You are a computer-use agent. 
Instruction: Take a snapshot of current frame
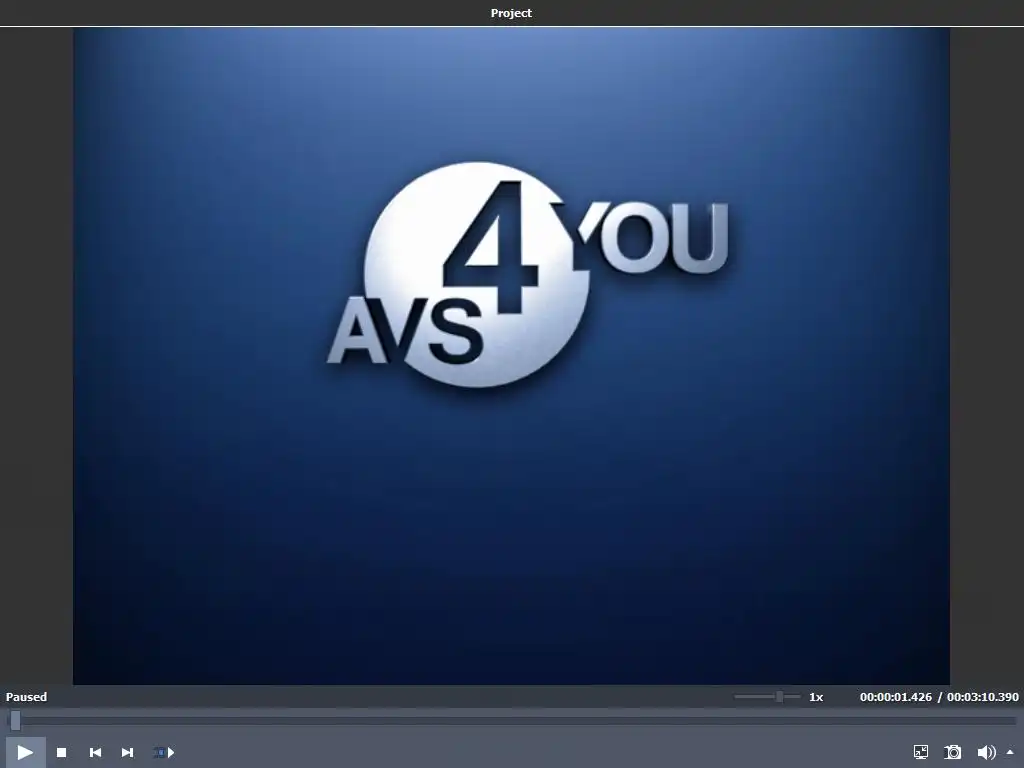[953, 752]
